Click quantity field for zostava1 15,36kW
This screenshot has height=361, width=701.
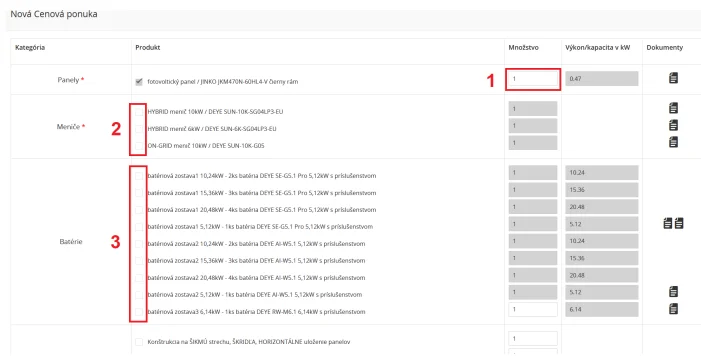pyautogui.click(x=533, y=190)
